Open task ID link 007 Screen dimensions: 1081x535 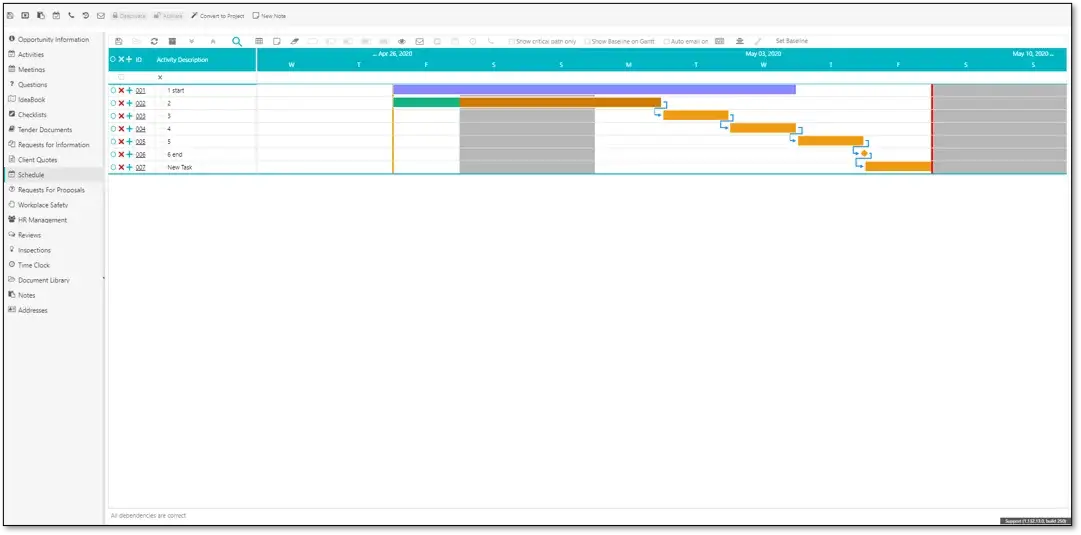tap(141, 167)
